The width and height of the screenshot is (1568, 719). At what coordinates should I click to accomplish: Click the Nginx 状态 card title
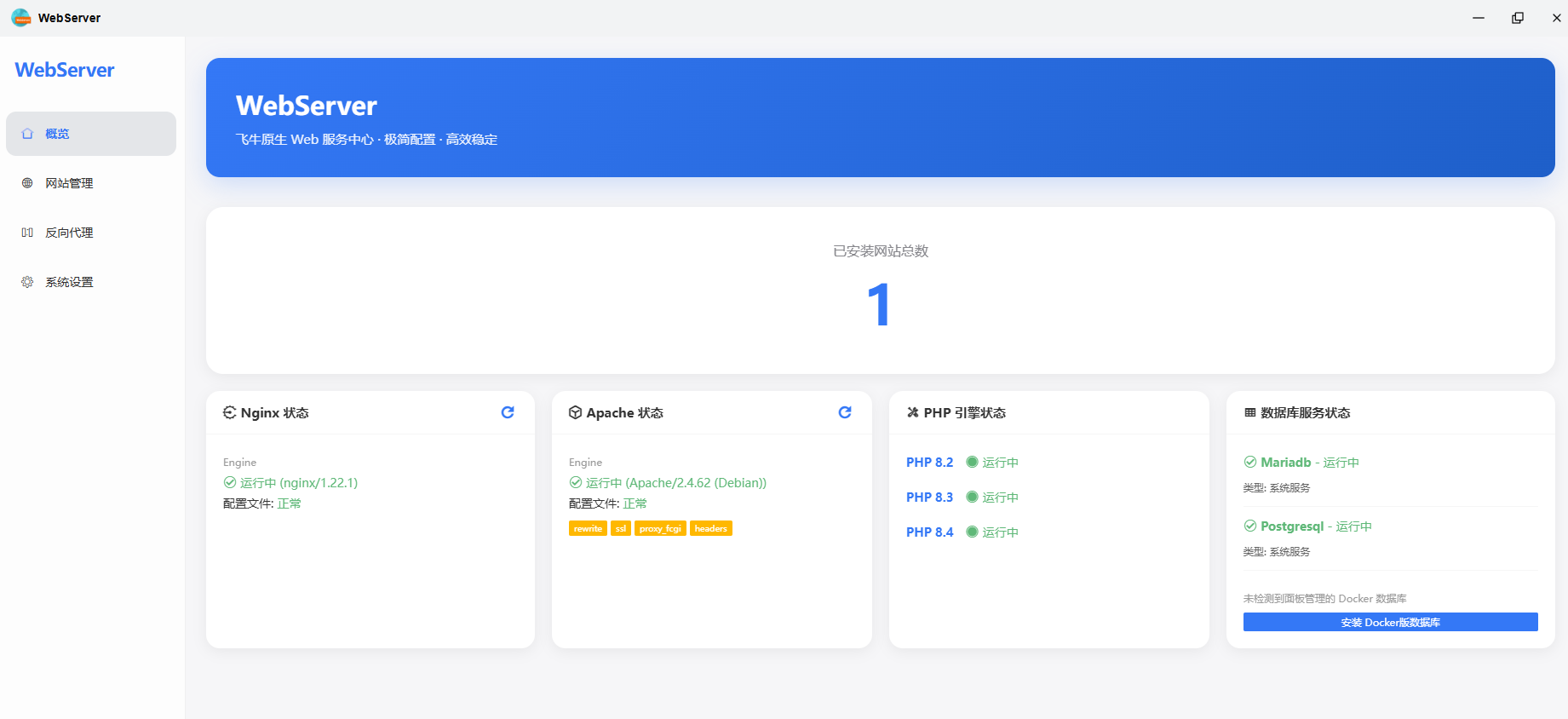coord(275,412)
